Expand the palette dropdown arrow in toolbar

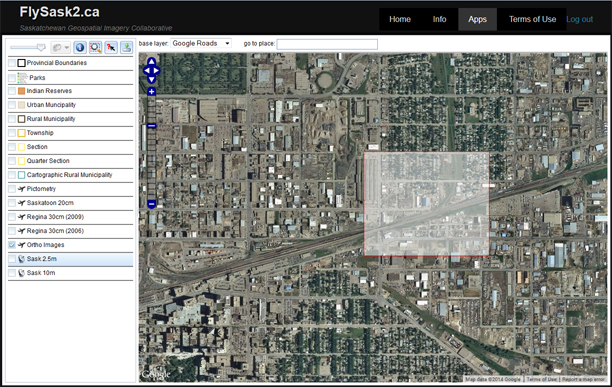click(67, 48)
